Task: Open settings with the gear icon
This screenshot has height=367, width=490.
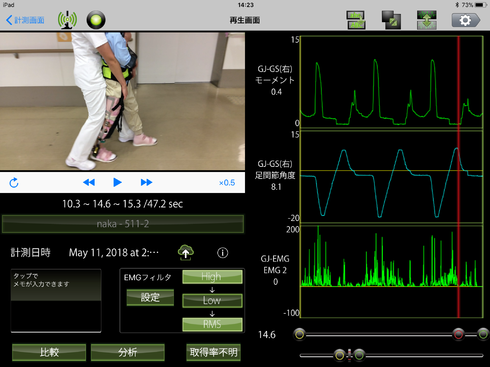Action: [x=466, y=20]
